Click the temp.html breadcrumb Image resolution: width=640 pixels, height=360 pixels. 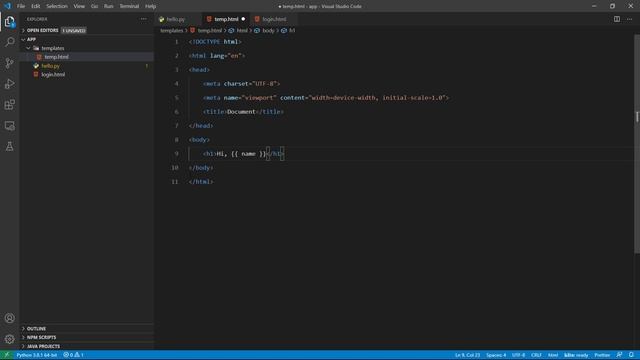(x=210, y=31)
